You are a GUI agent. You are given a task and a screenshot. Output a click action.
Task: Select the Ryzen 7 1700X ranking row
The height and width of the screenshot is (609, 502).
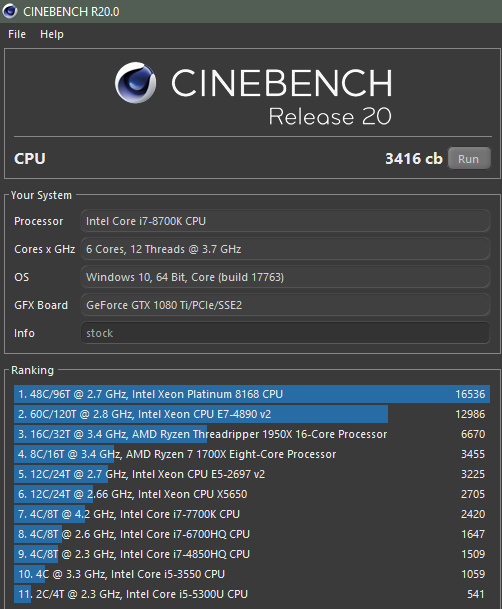[x=252, y=454]
